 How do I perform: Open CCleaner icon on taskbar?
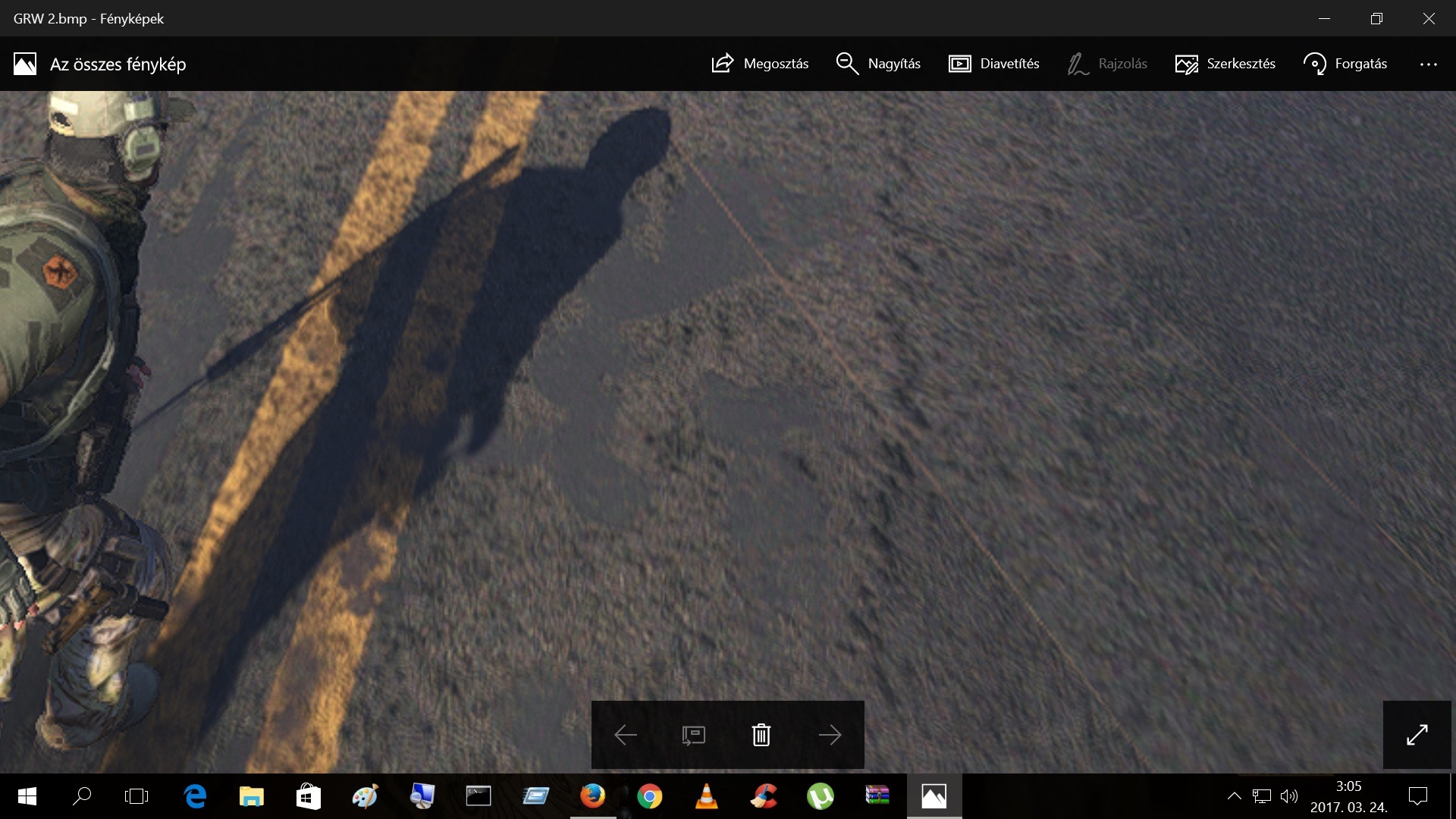click(x=764, y=796)
